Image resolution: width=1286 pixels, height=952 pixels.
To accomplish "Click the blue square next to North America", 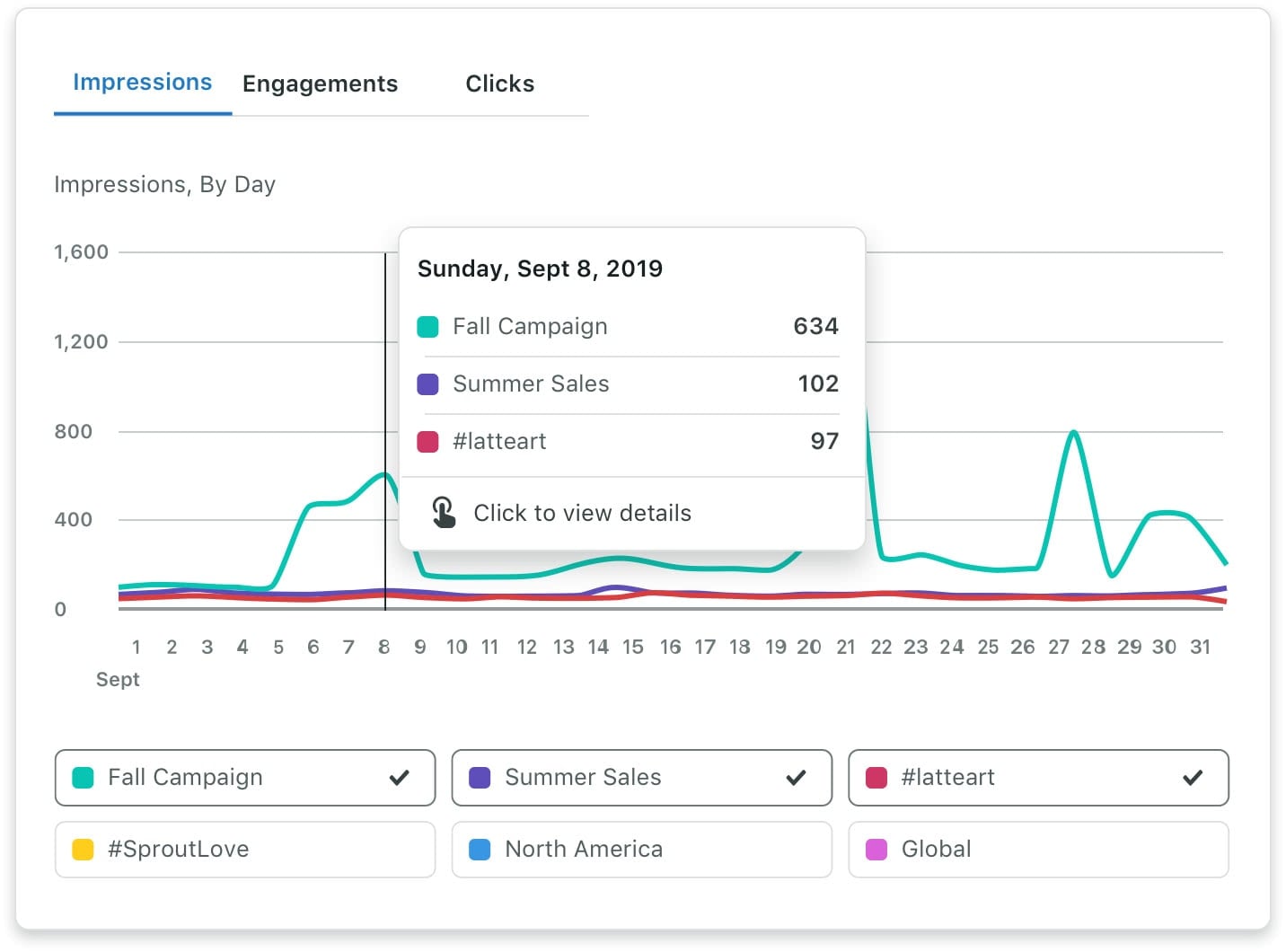I will (x=480, y=848).
